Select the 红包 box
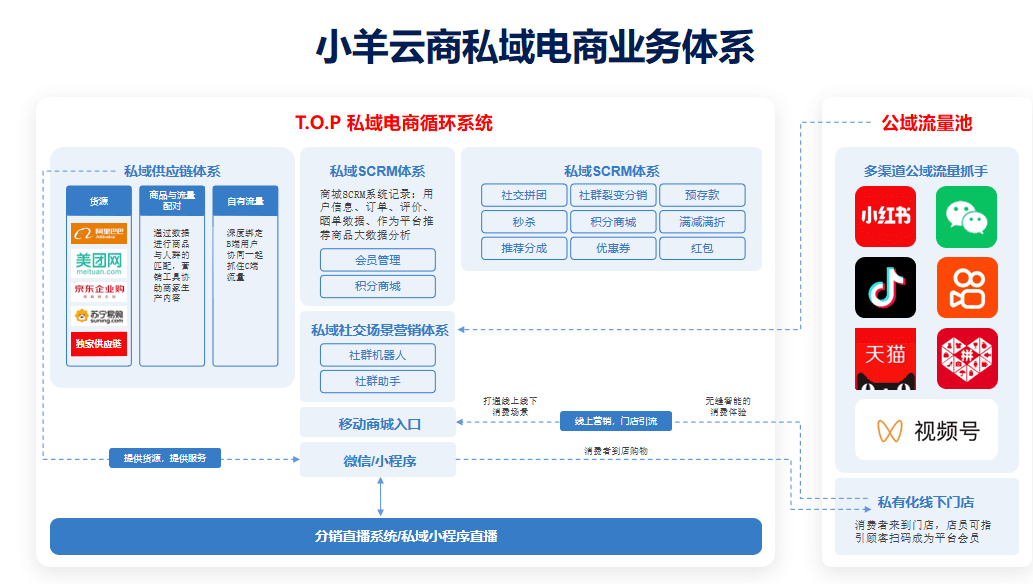Viewport: 1033px width, 584px height. tap(702, 248)
